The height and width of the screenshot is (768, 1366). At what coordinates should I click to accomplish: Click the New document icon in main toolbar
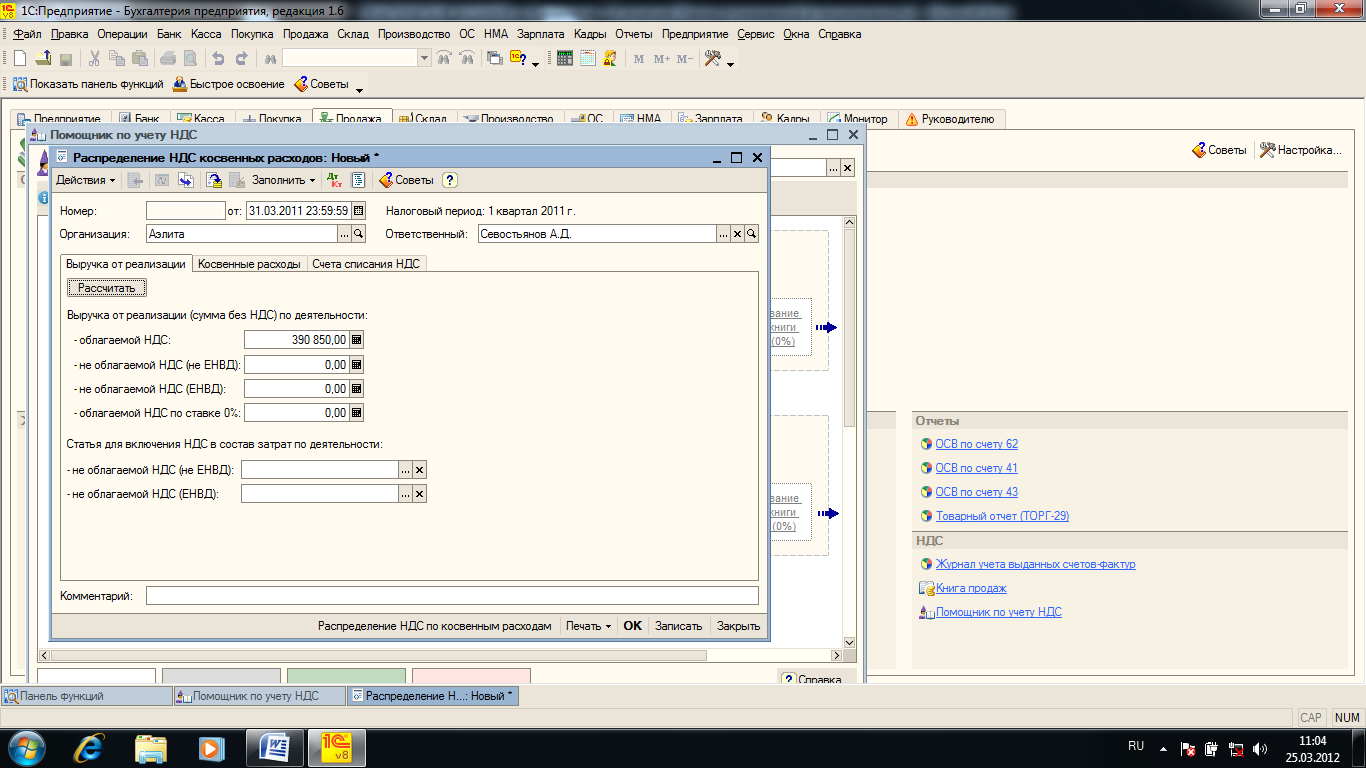click(x=20, y=59)
